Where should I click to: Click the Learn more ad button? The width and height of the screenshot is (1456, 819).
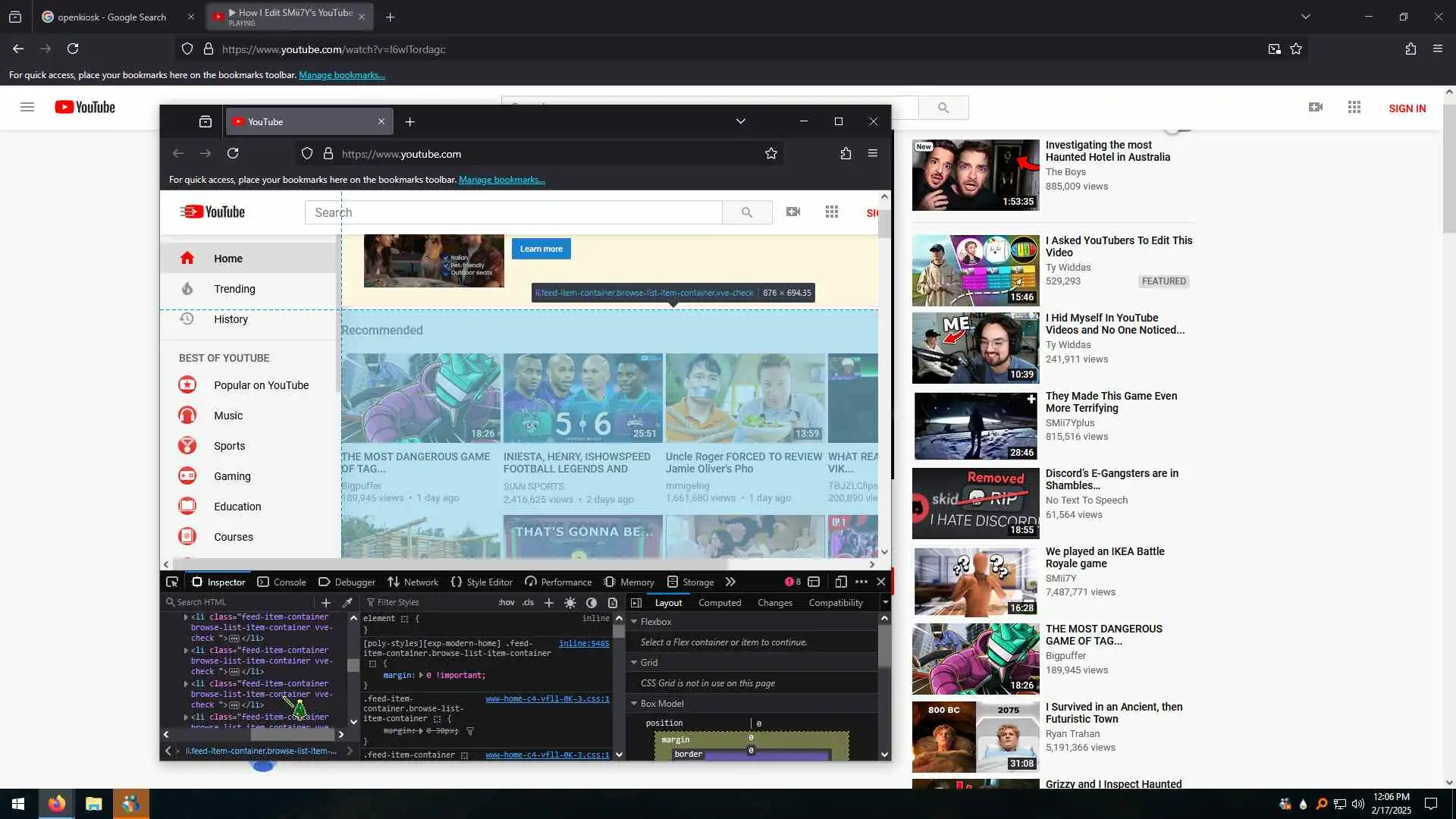(x=541, y=249)
